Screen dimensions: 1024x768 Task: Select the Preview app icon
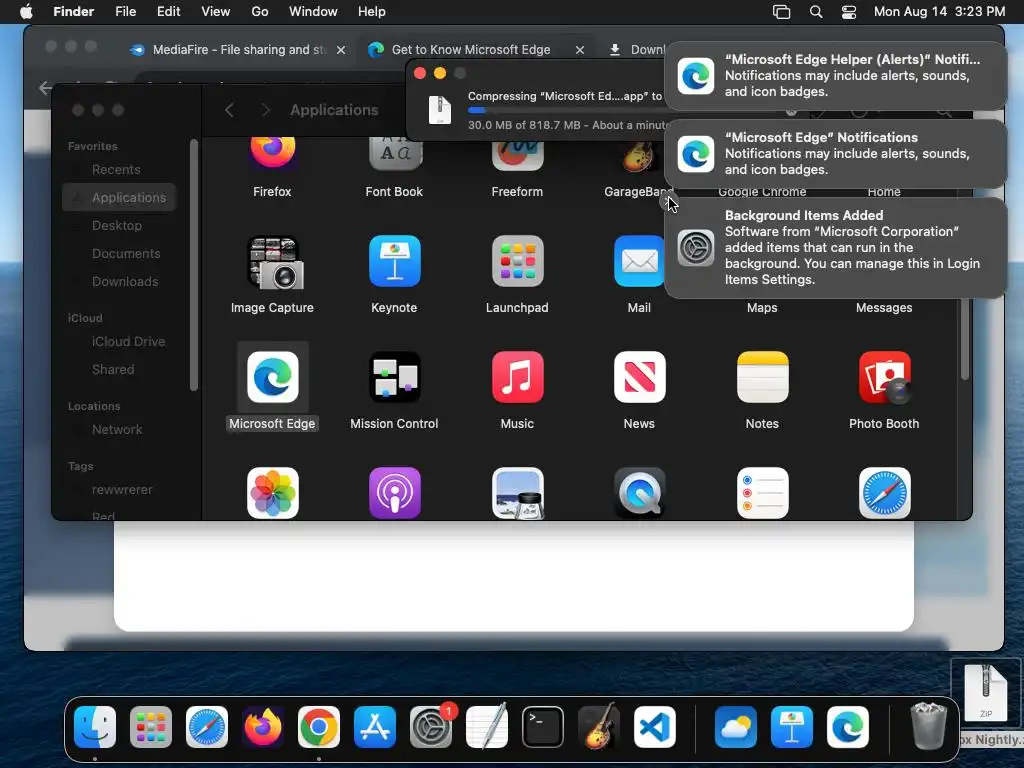(x=517, y=493)
